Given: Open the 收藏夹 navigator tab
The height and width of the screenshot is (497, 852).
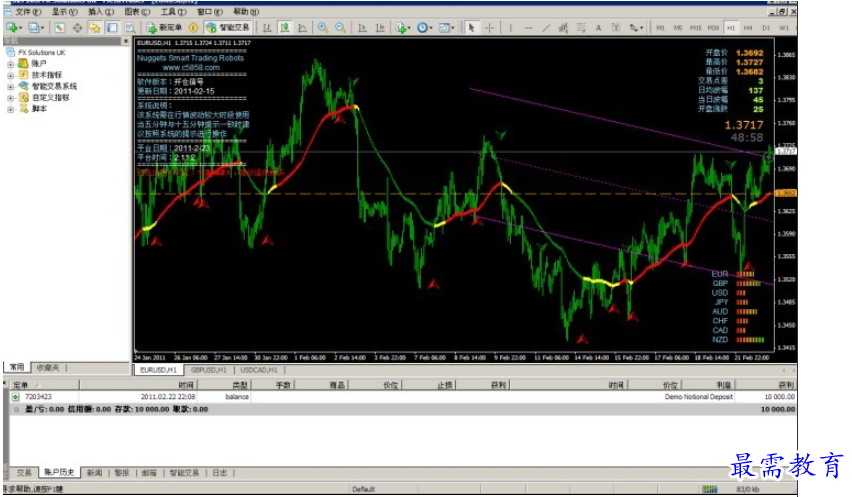Looking at the screenshot, I should (x=48, y=368).
